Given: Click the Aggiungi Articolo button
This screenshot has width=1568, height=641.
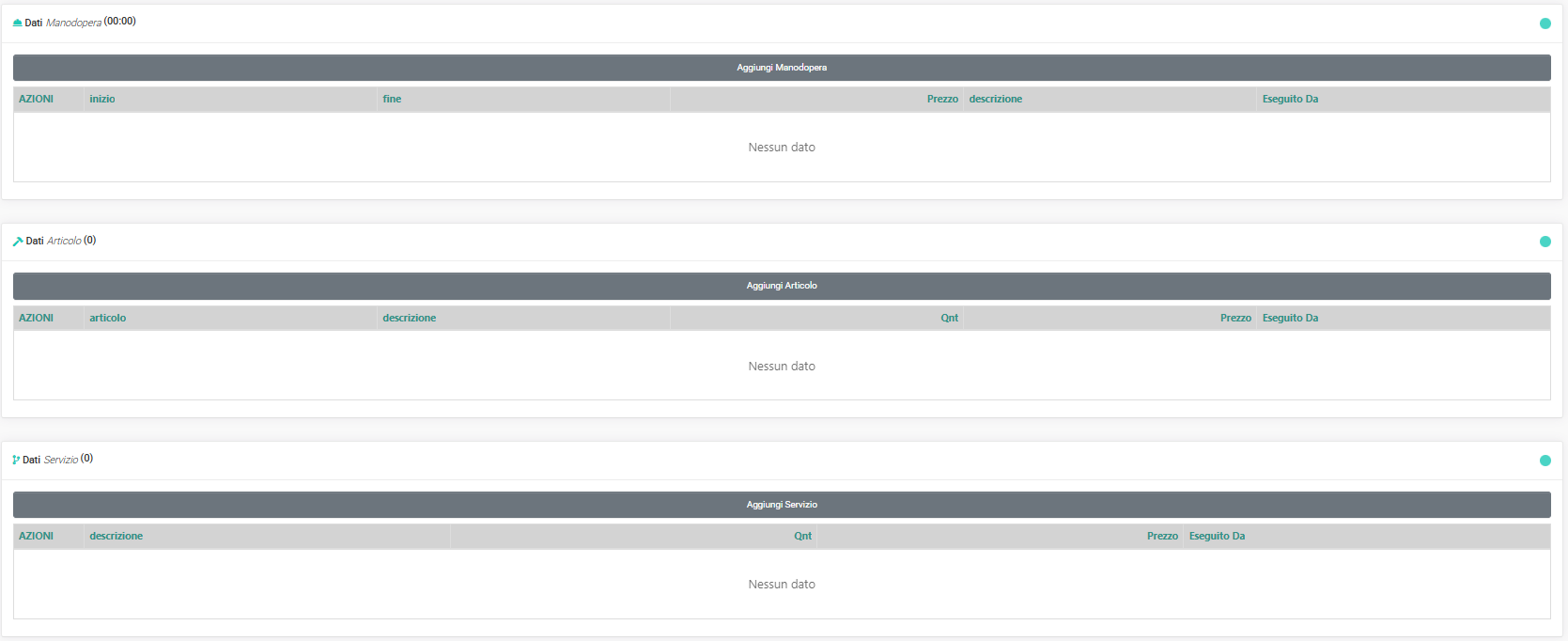Looking at the screenshot, I should click(782, 286).
